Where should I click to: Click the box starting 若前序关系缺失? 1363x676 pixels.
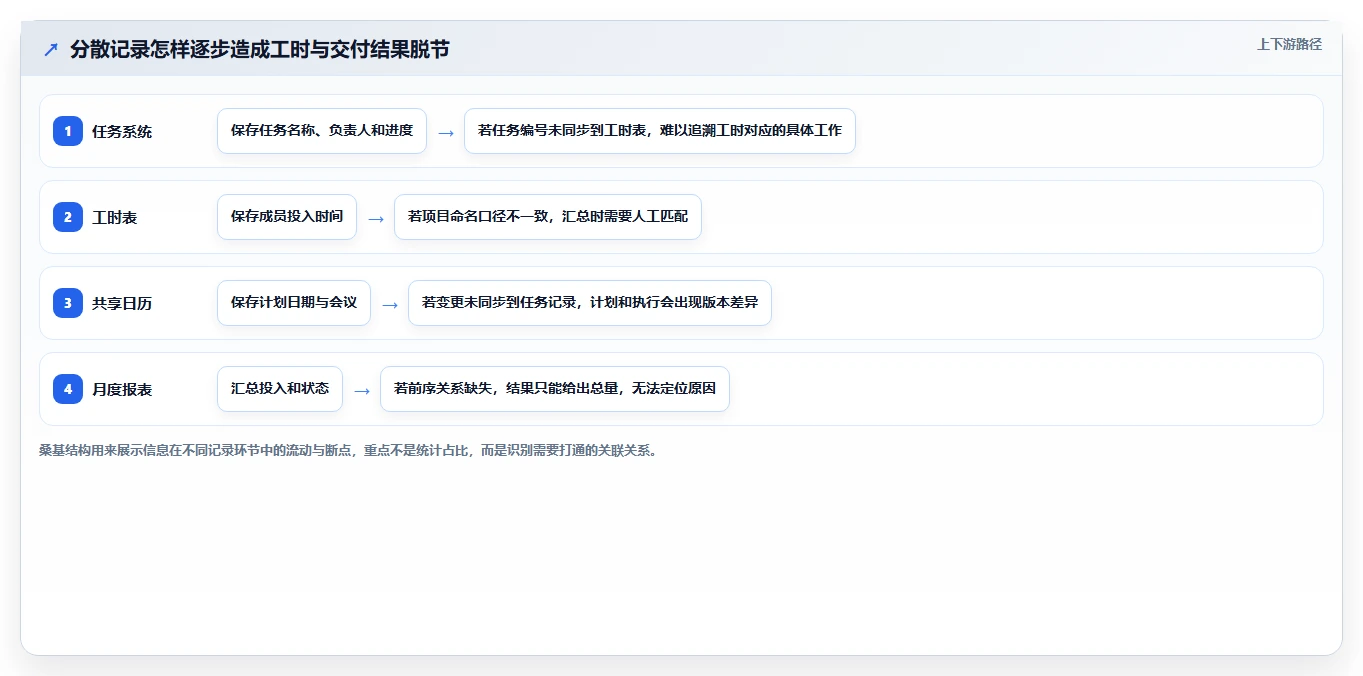click(x=555, y=389)
